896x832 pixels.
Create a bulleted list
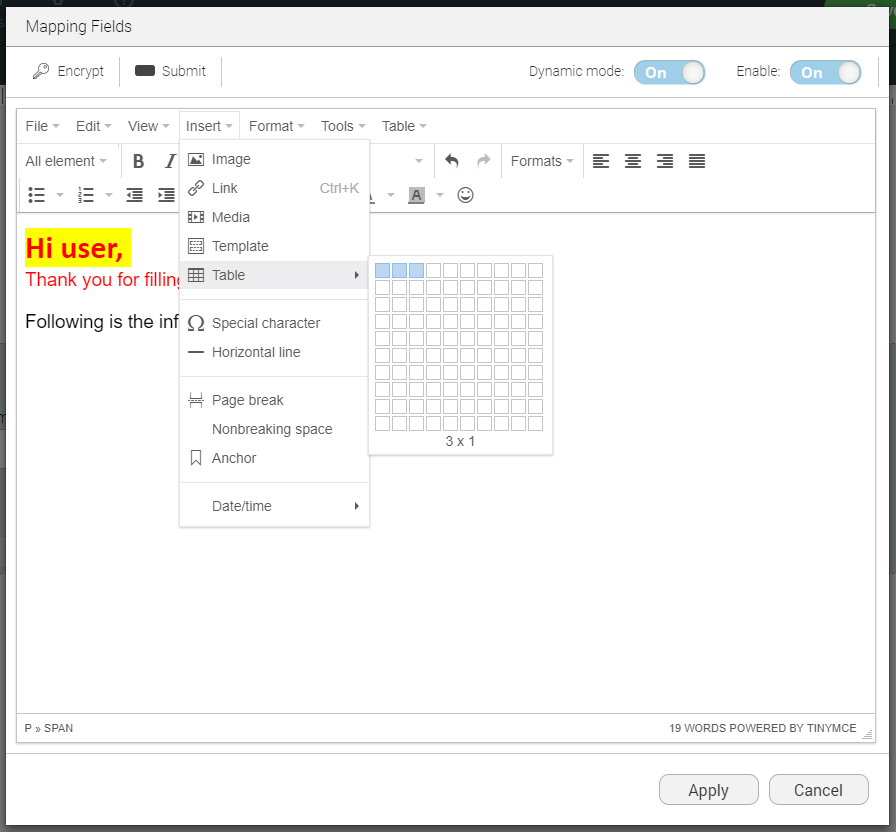tap(36, 195)
